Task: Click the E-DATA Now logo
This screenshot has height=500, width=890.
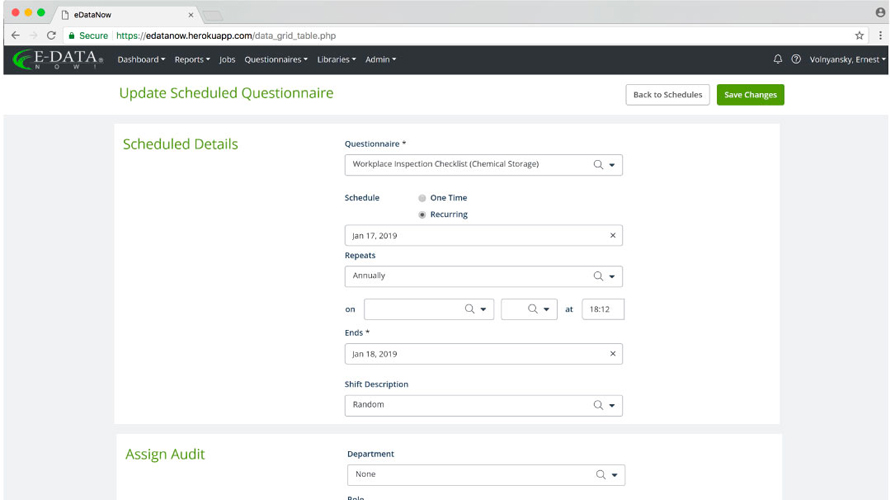Action: pos(58,60)
